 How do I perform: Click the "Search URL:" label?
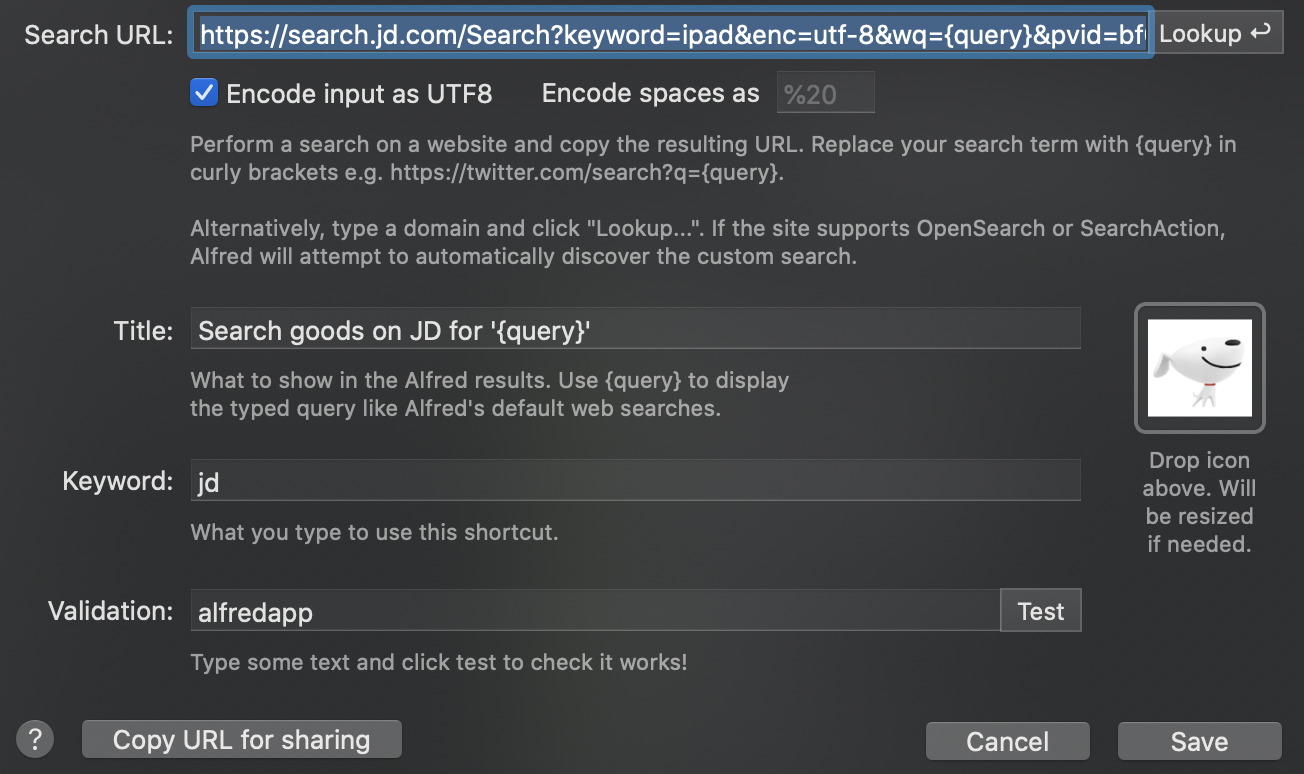[x=99, y=35]
